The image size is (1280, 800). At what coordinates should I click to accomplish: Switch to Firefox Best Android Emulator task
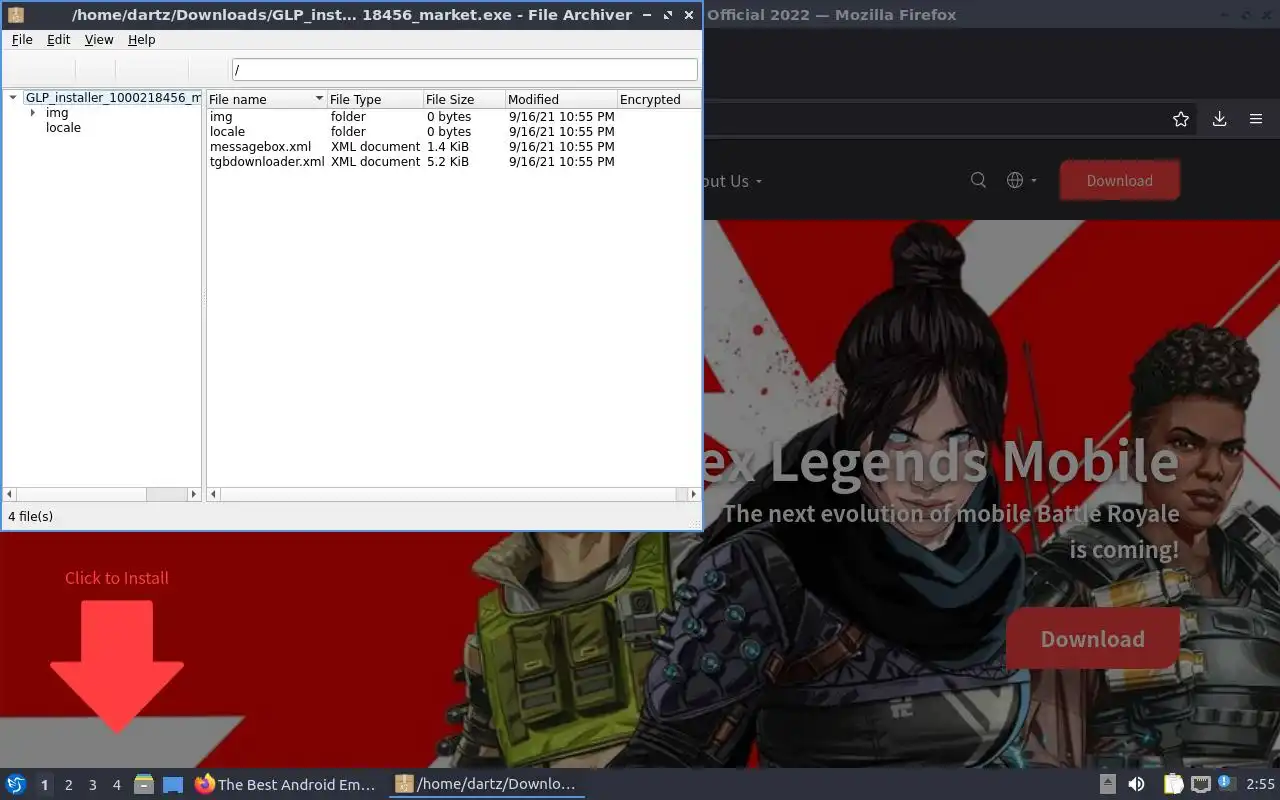point(286,784)
